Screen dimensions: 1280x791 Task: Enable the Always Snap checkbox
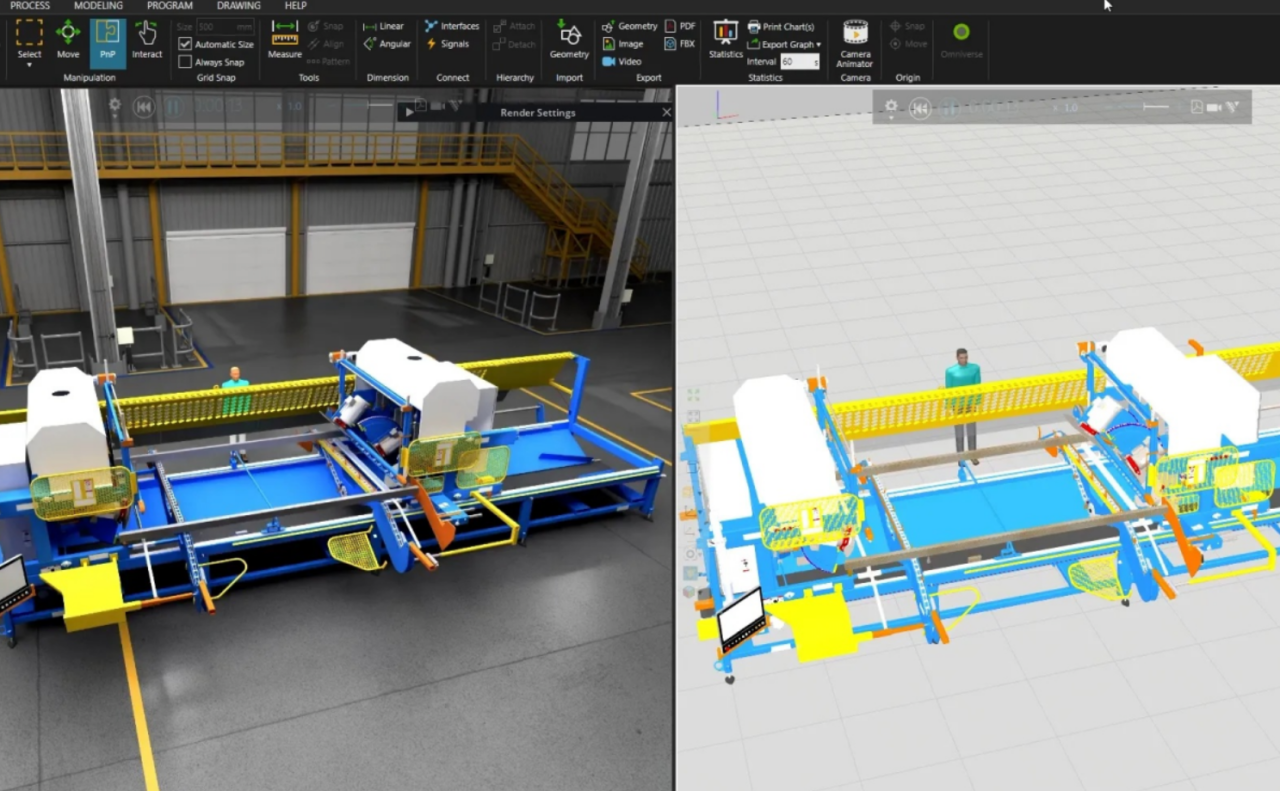(185, 62)
